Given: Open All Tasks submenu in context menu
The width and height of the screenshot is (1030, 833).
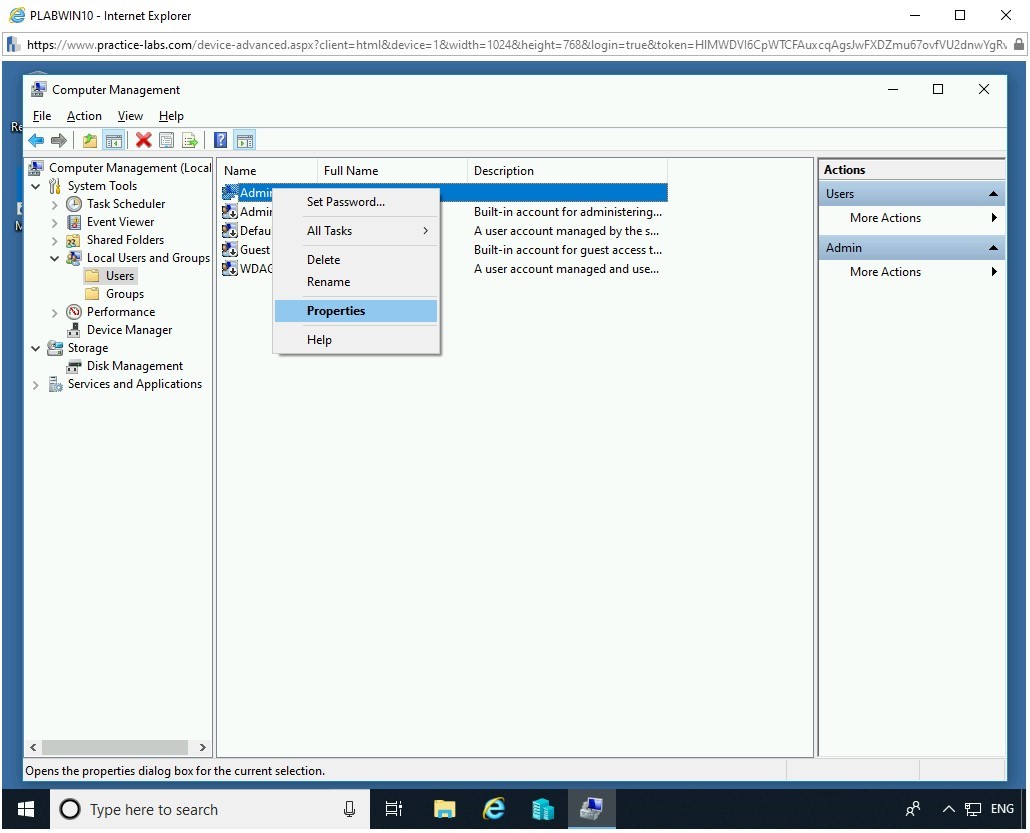Looking at the screenshot, I should tap(357, 231).
